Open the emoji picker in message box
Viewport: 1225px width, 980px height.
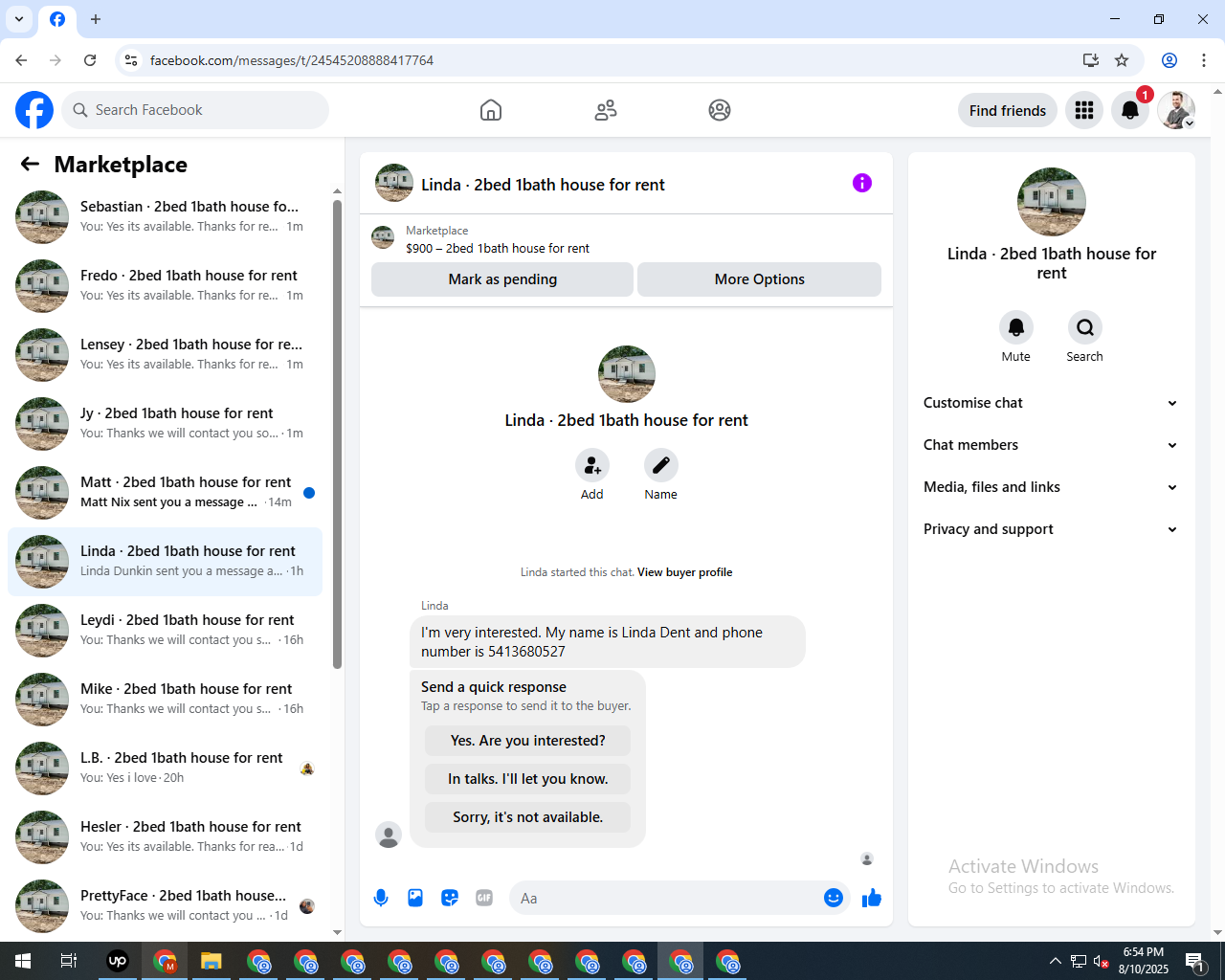pyautogui.click(x=834, y=898)
